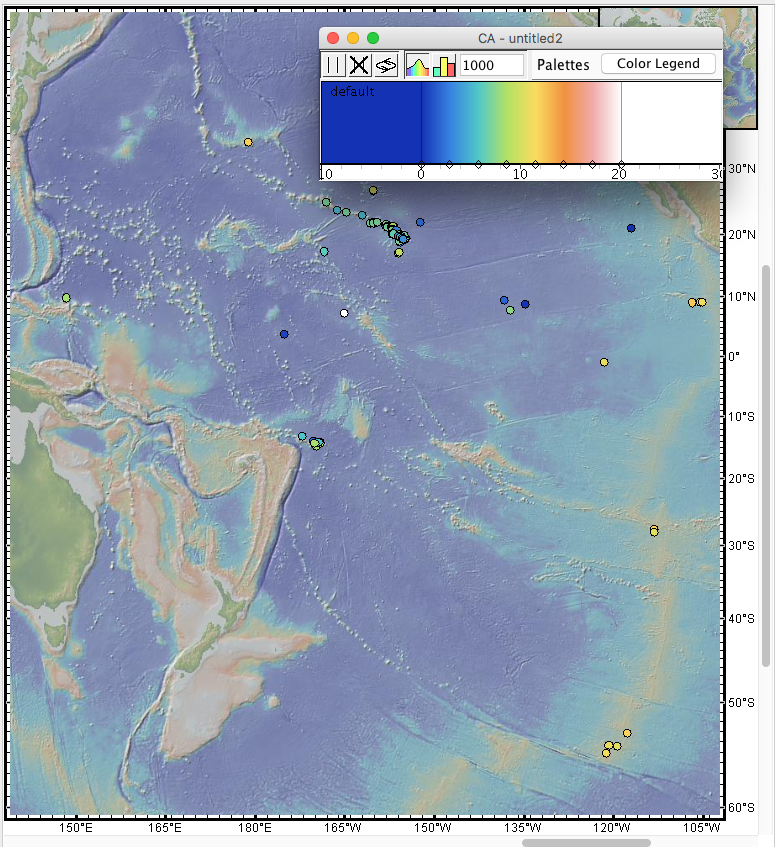Click the field containing 1000
Screen dimensions: 775x847
pyautogui.click(x=492, y=65)
